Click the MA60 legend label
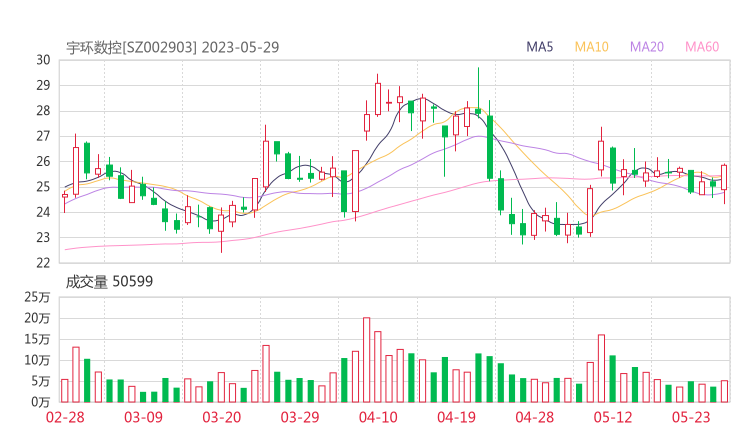The width and height of the screenshot is (740, 440). pos(702,47)
